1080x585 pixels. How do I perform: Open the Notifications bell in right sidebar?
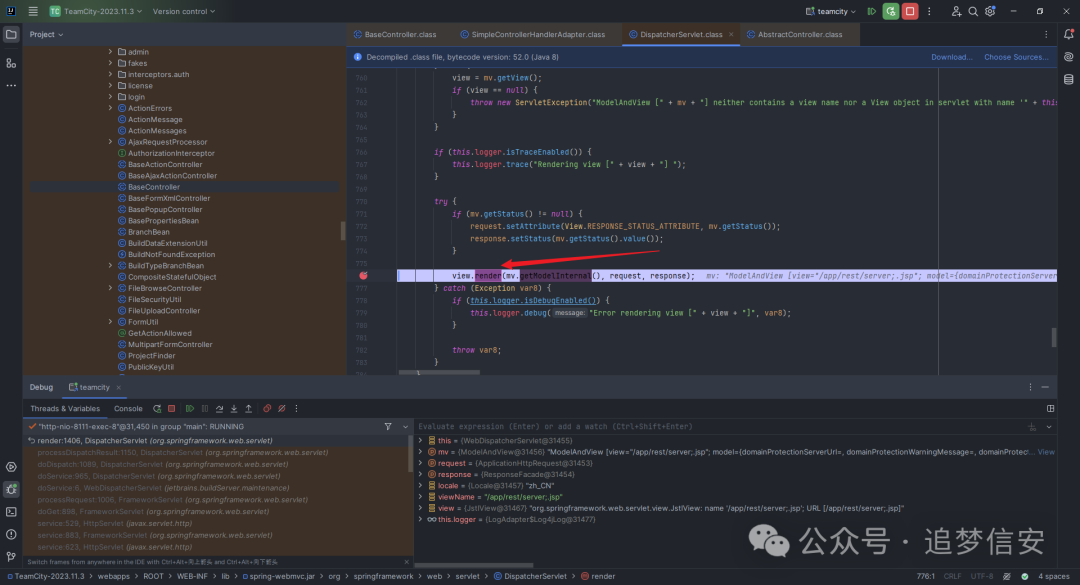coord(1068,34)
